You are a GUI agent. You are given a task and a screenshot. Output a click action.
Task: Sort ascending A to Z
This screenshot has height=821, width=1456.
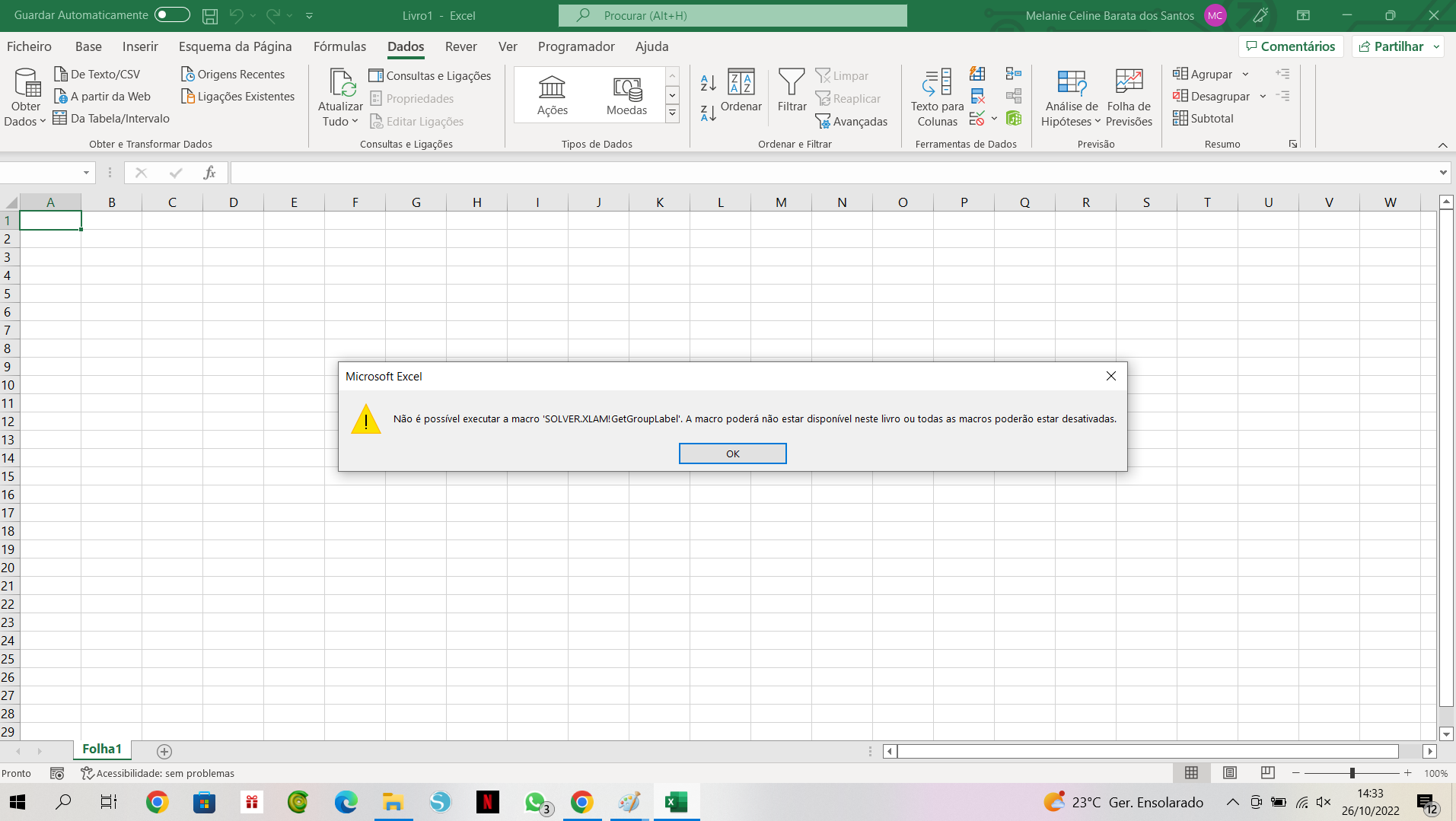click(708, 82)
